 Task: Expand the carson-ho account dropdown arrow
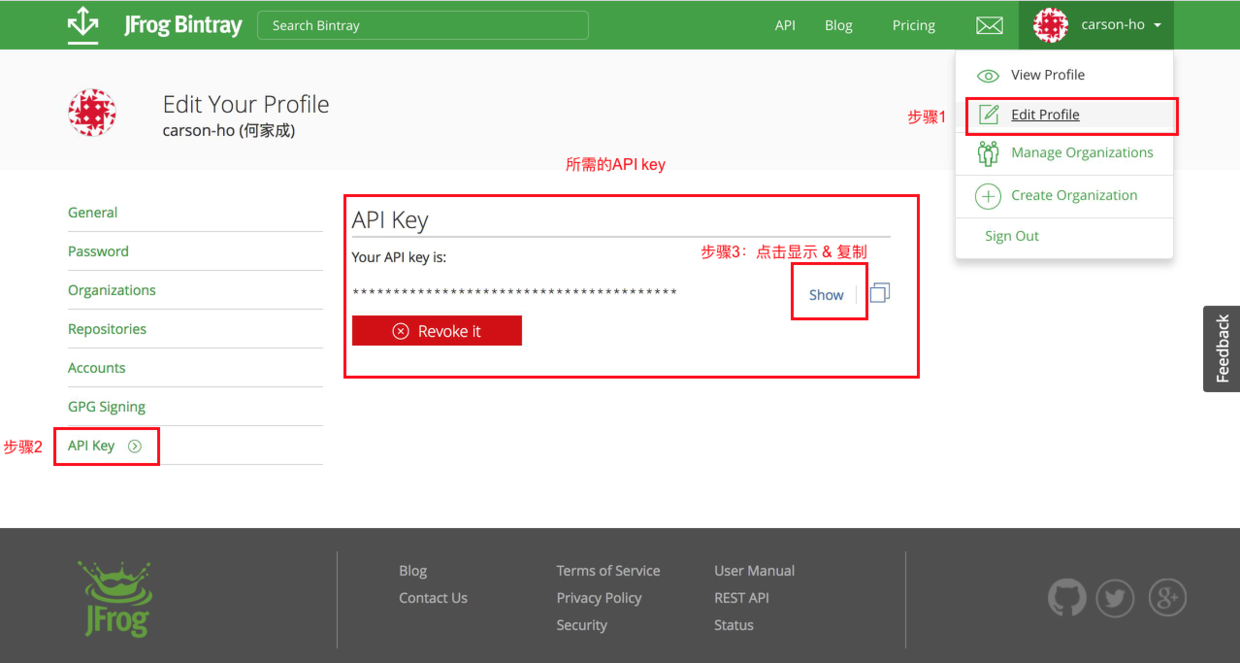click(1157, 26)
